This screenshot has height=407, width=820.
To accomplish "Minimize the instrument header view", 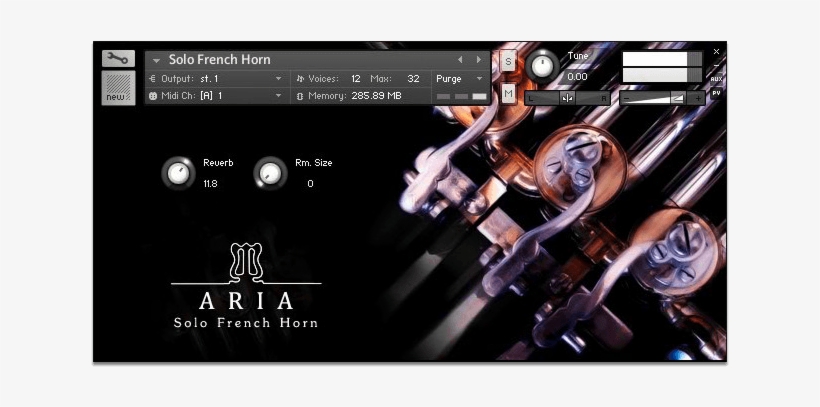I will [x=716, y=65].
